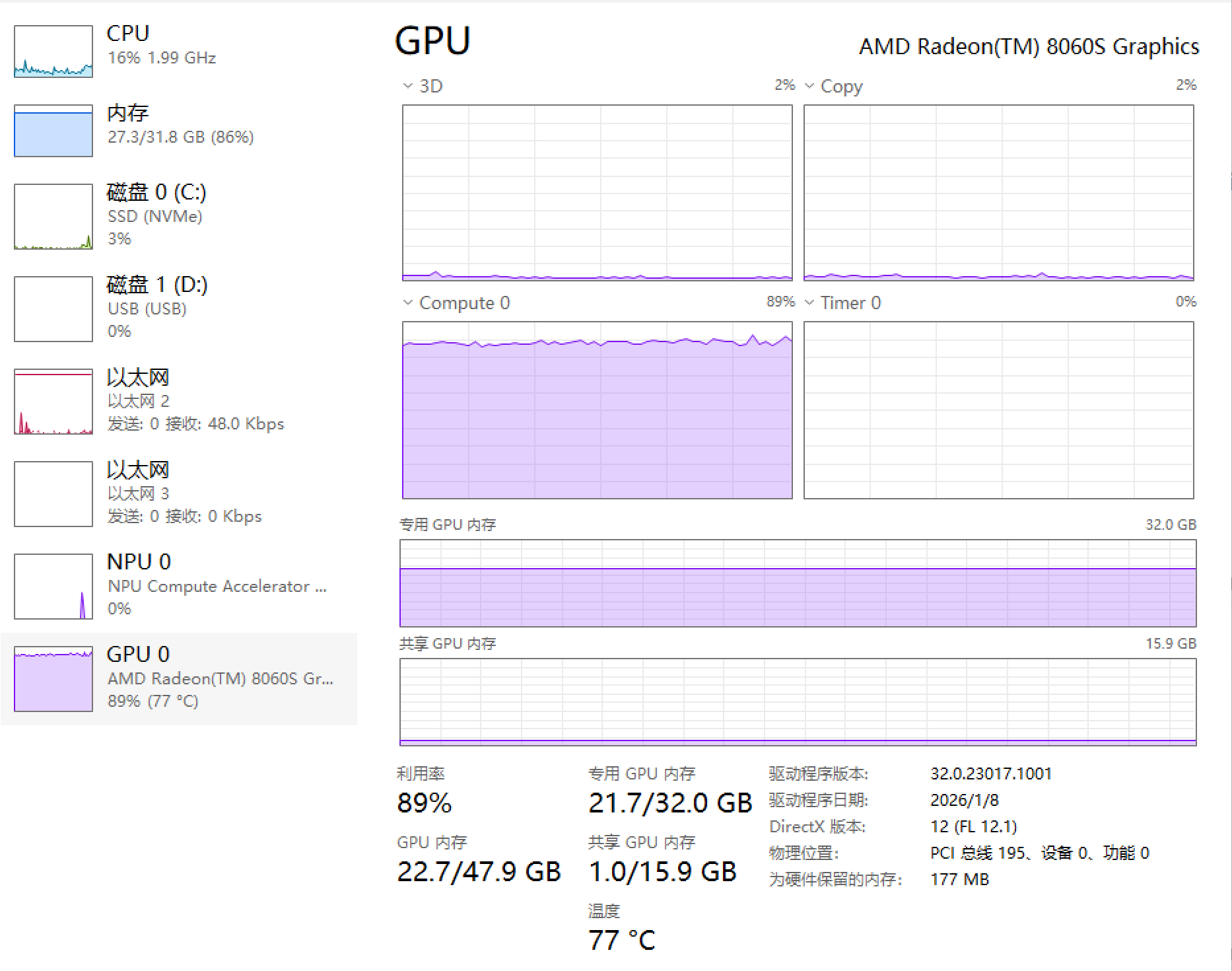
Task: Click the 温度 77 °C reading
Action: point(621,939)
